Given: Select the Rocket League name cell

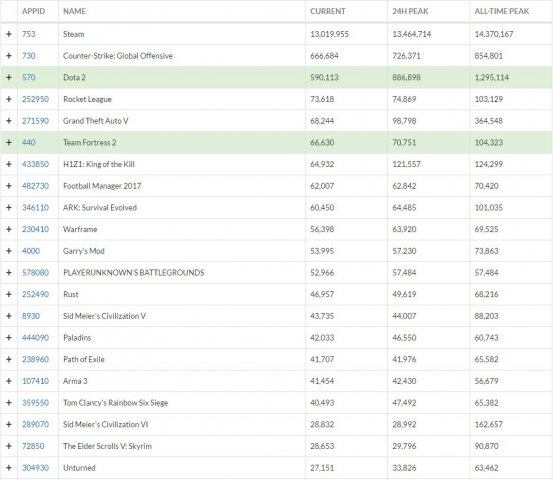Looking at the screenshot, I should pyautogui.click(x=182, y=99).
